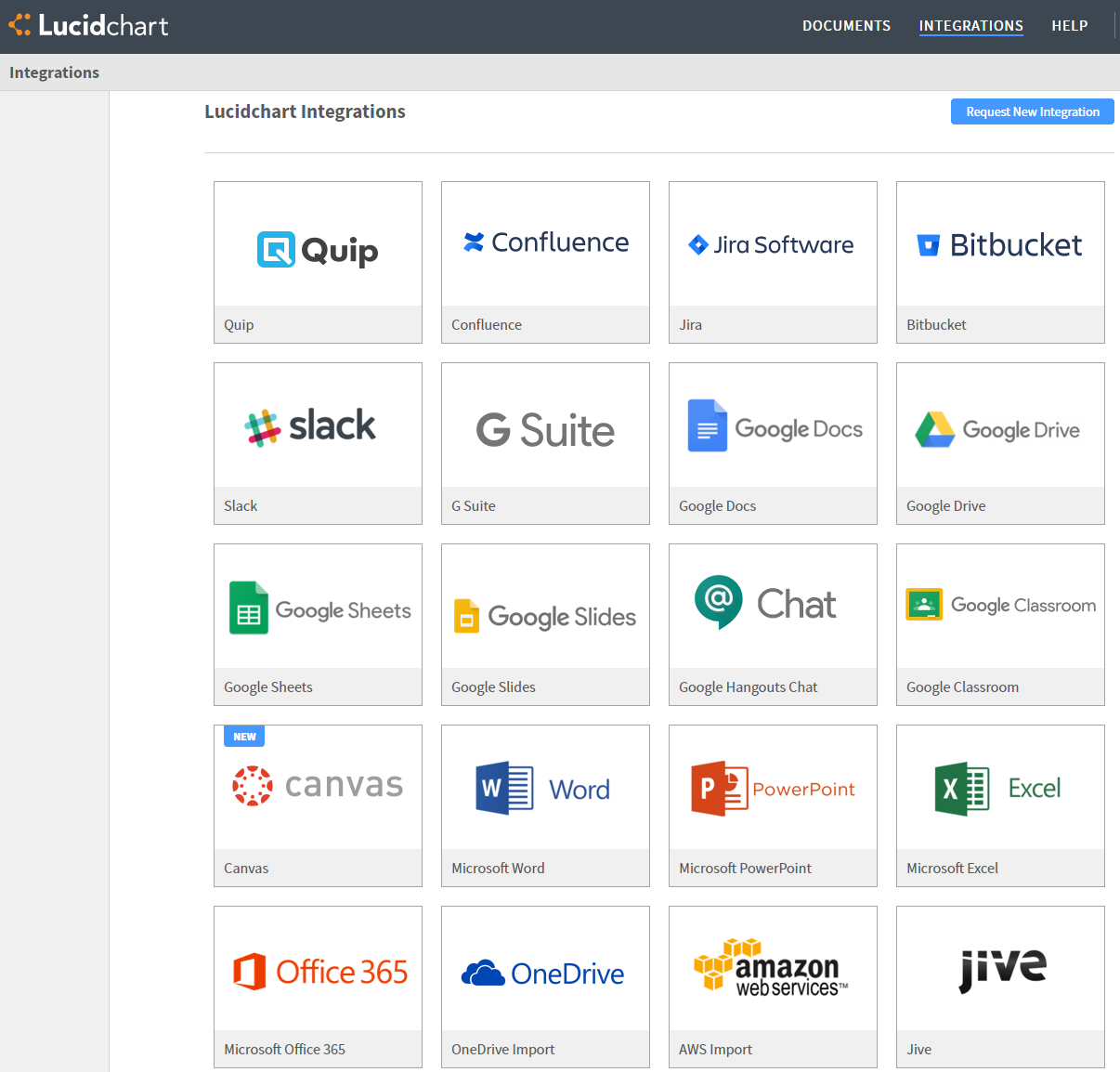
Task: Click the Google Hangouts Chat caption
Action: tap(748, 687)
